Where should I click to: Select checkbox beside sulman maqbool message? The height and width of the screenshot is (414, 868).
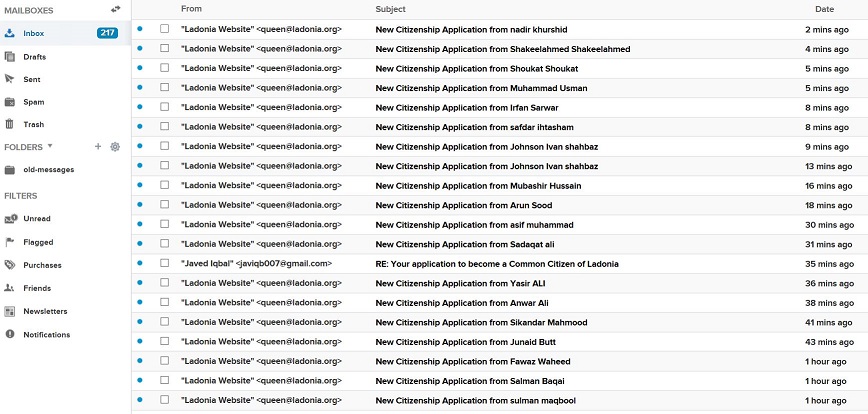(x=164, y=400)
